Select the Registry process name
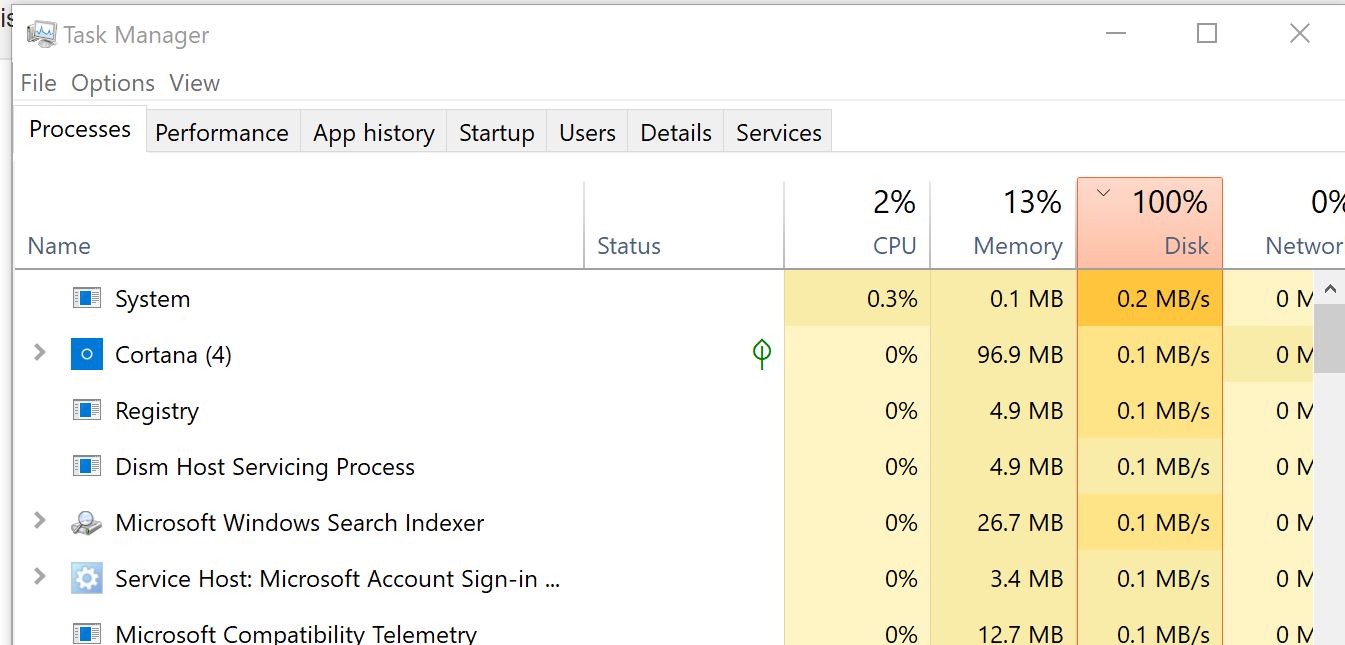The height and width of the screenshot is (645, 1345). pyautogui.click(x=157, y=411)
